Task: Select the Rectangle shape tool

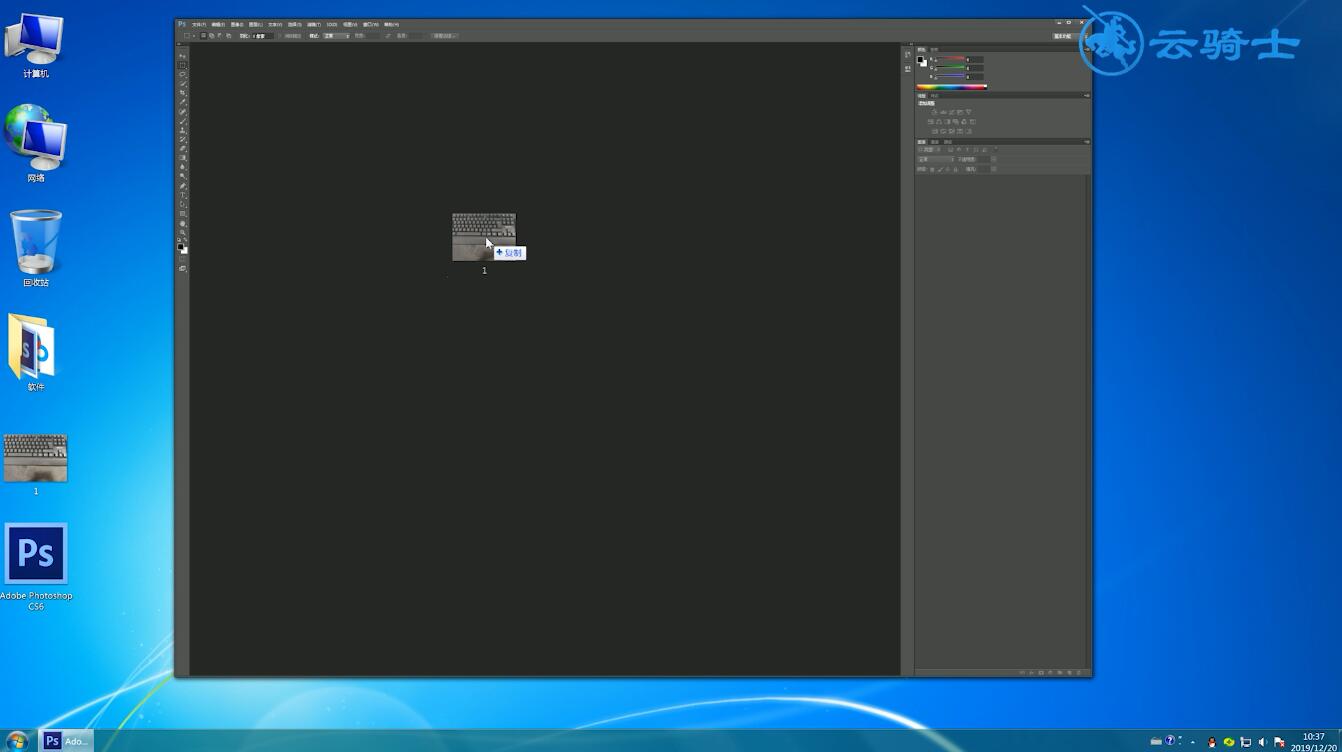Action: click(x=183, y=214)
